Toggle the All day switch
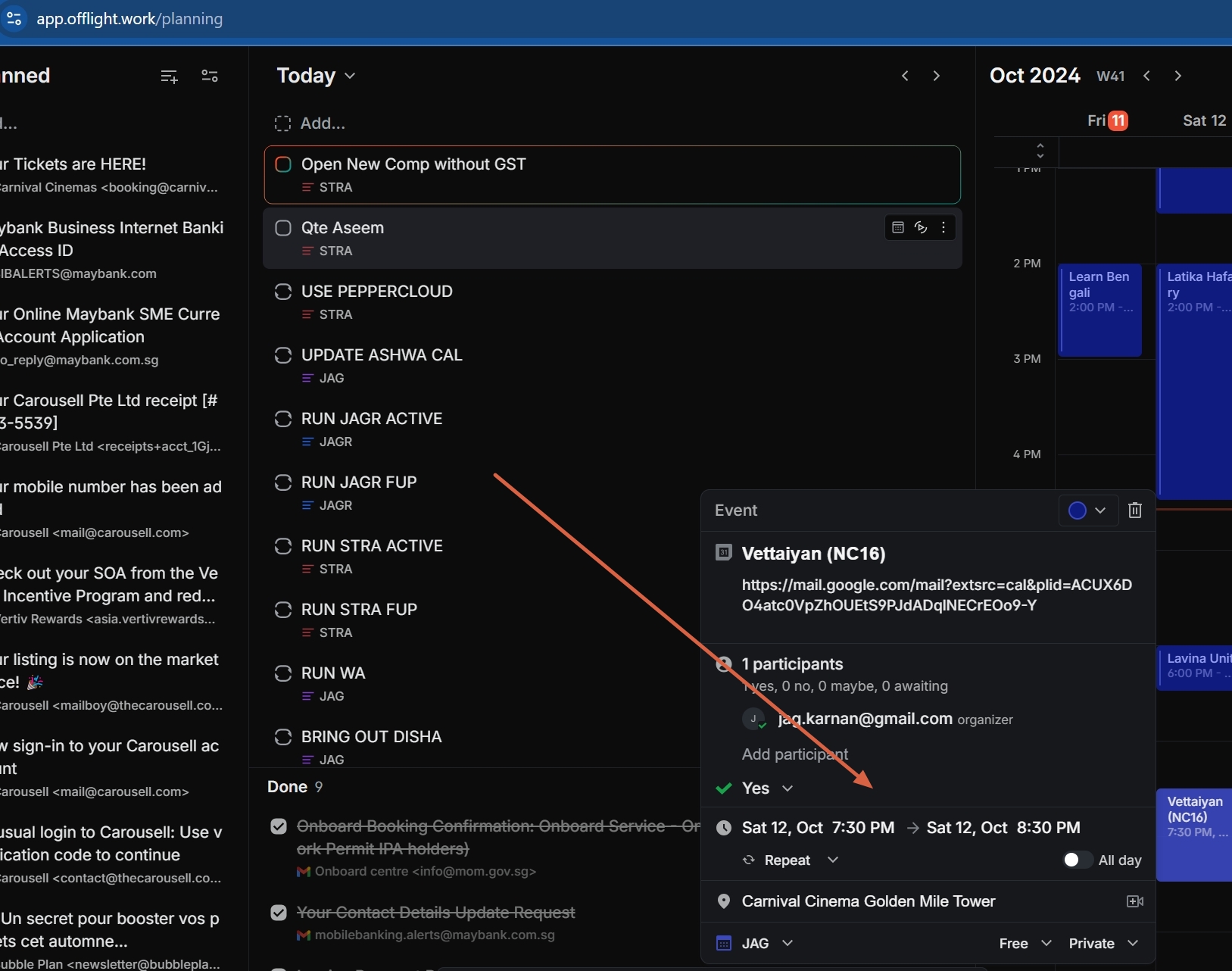1232x971 pixels. 1077,860
